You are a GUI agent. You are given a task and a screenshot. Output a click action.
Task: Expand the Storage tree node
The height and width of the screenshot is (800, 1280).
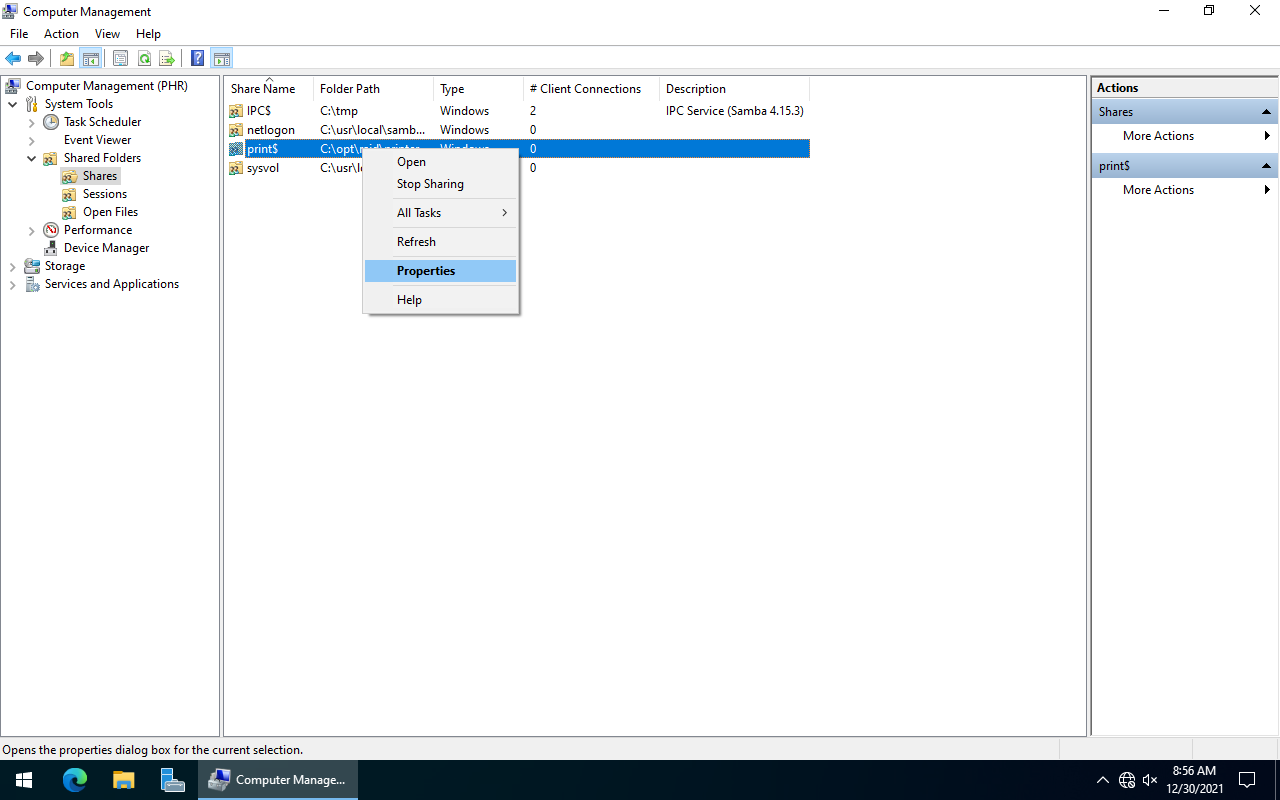tap(12, 266)
